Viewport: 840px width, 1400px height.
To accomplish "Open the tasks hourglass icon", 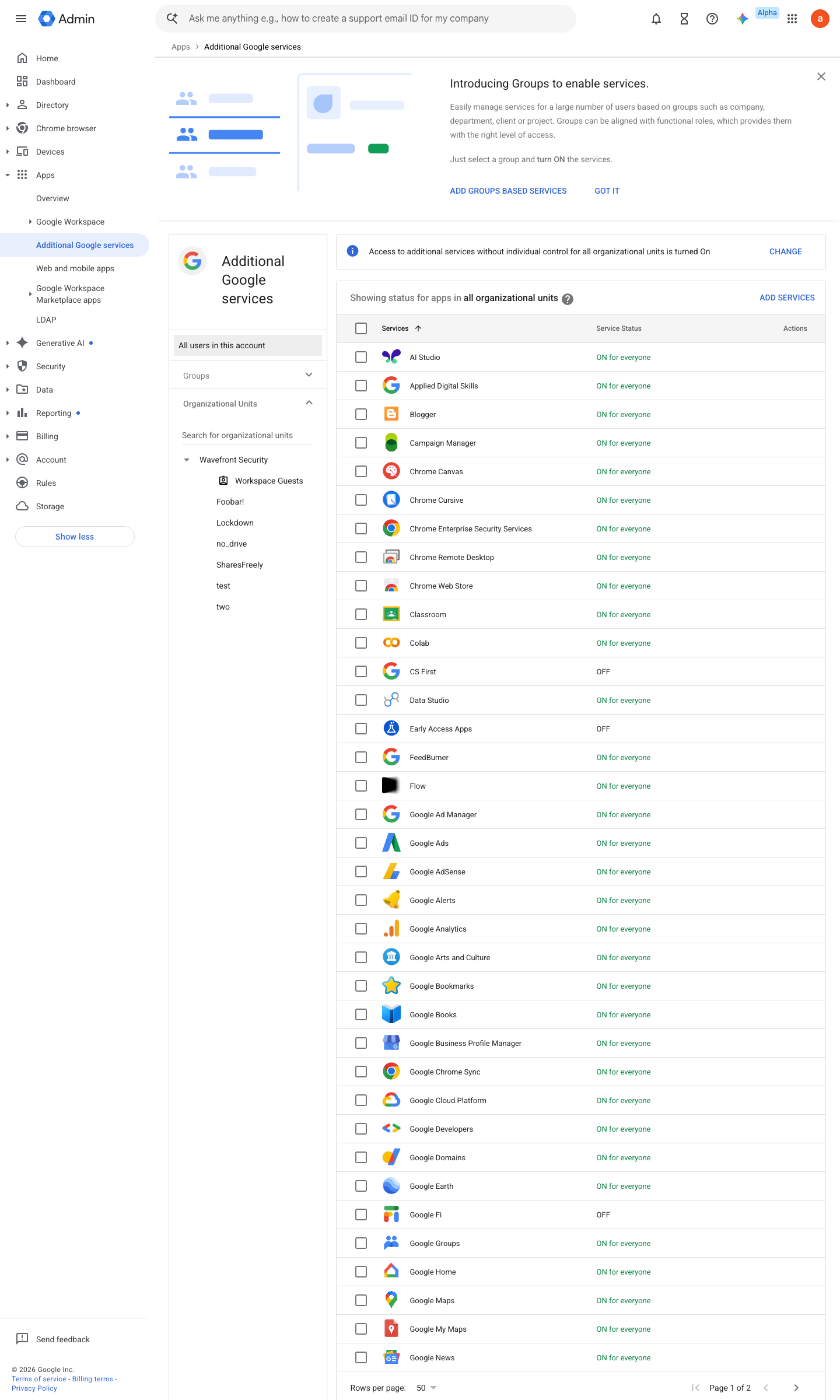I will (x=684, y=19).
